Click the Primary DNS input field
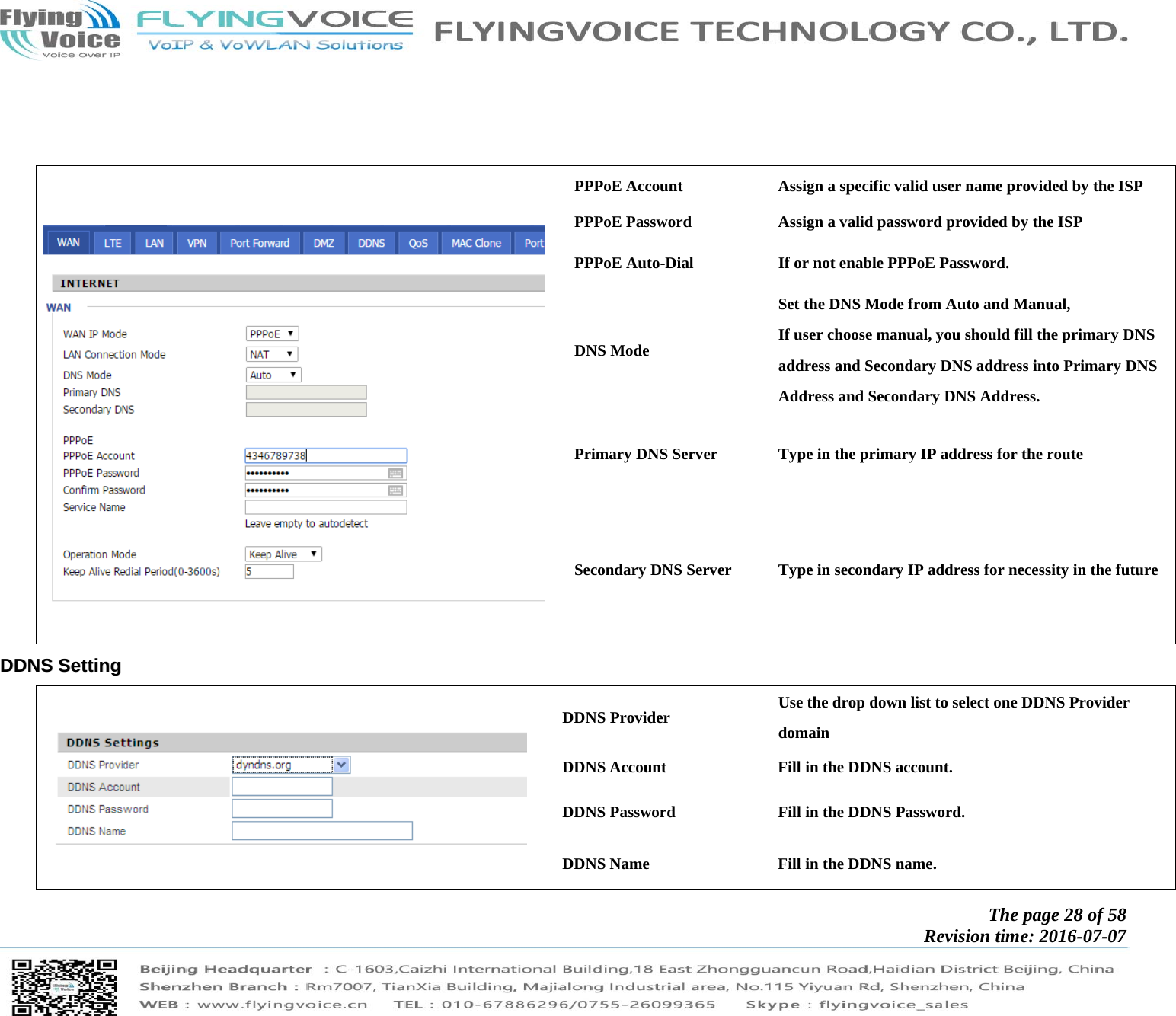The image size is (1176, 1016). click(x=306, y=392)
